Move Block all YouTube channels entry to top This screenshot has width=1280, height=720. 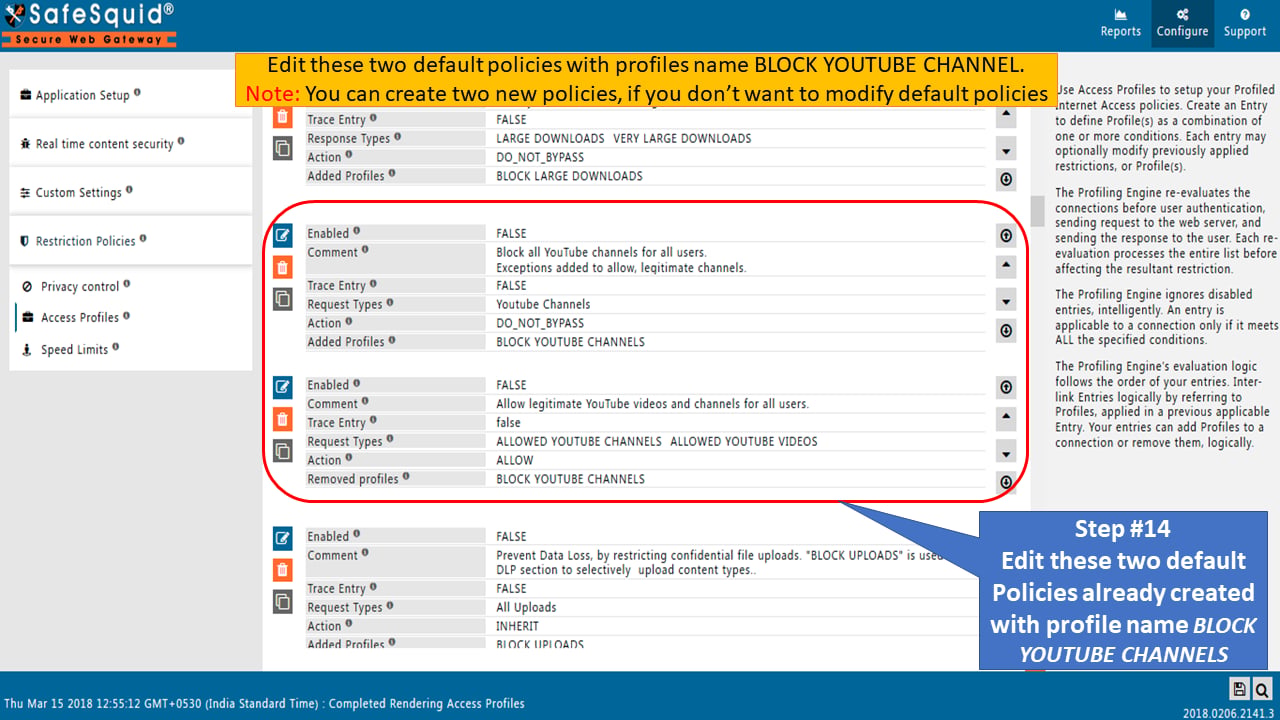tap(1006, 236)
